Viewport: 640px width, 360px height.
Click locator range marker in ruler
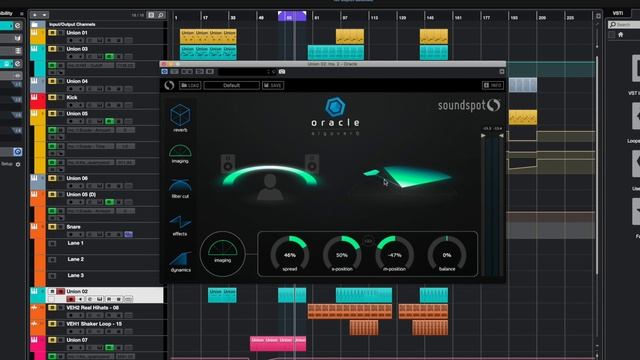[292, 16]
